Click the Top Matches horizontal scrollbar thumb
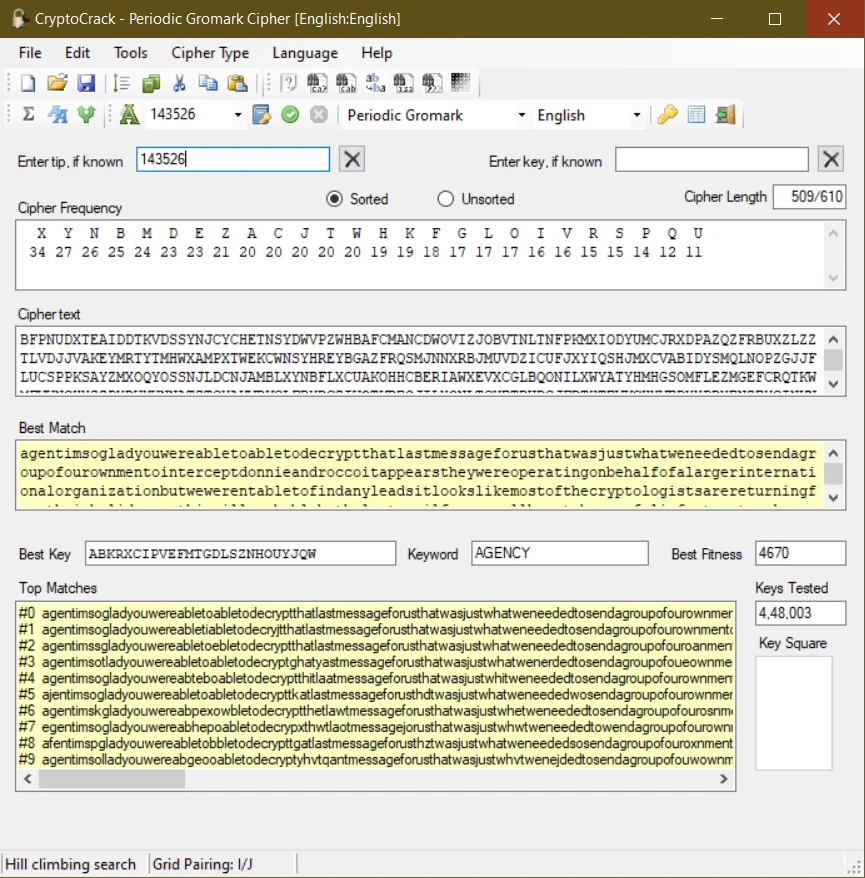Screen dimensions: 865x878 pyautogui.click(x=112, y=779)
